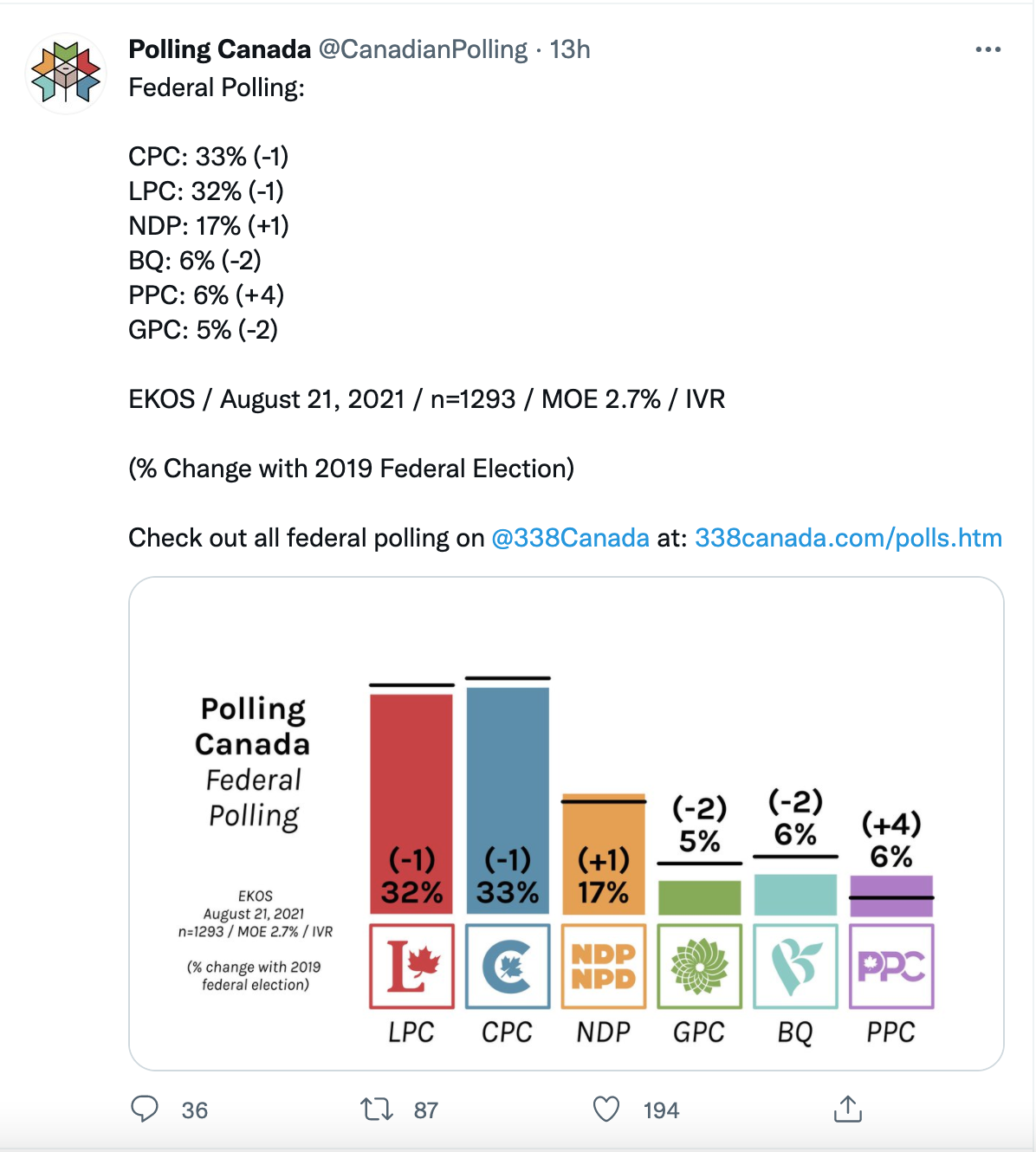Click the reply speech bubble icon
The height and width of the screenshot is (1152, 1036).
(x=145, y=1110)
